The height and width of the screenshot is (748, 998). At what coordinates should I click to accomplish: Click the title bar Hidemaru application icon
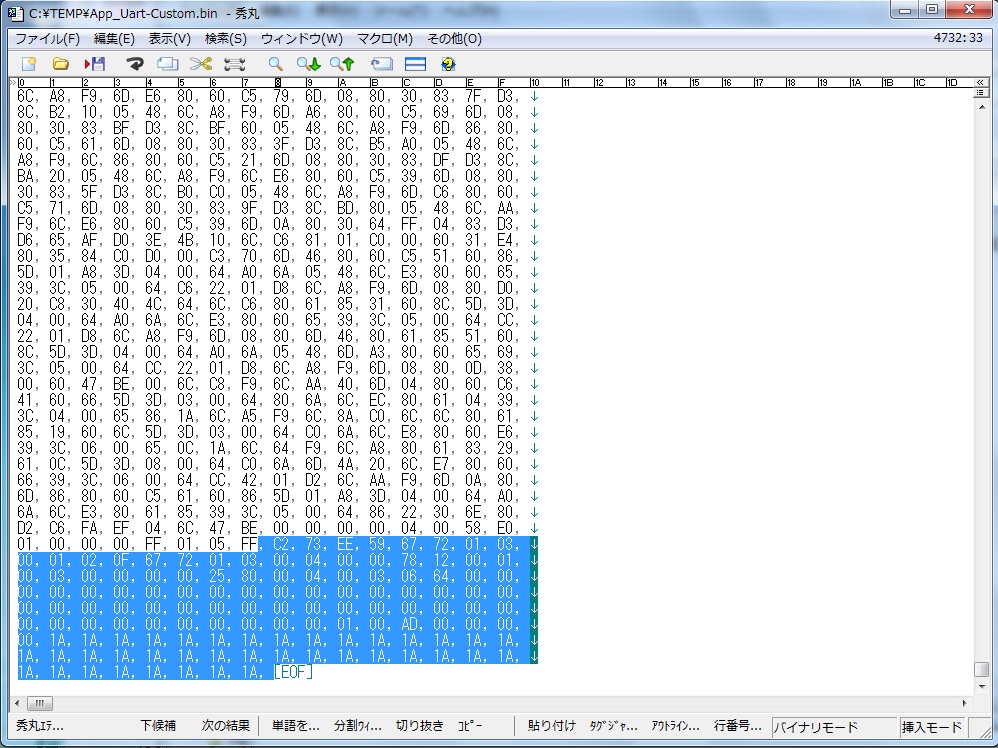coord(17,12)
